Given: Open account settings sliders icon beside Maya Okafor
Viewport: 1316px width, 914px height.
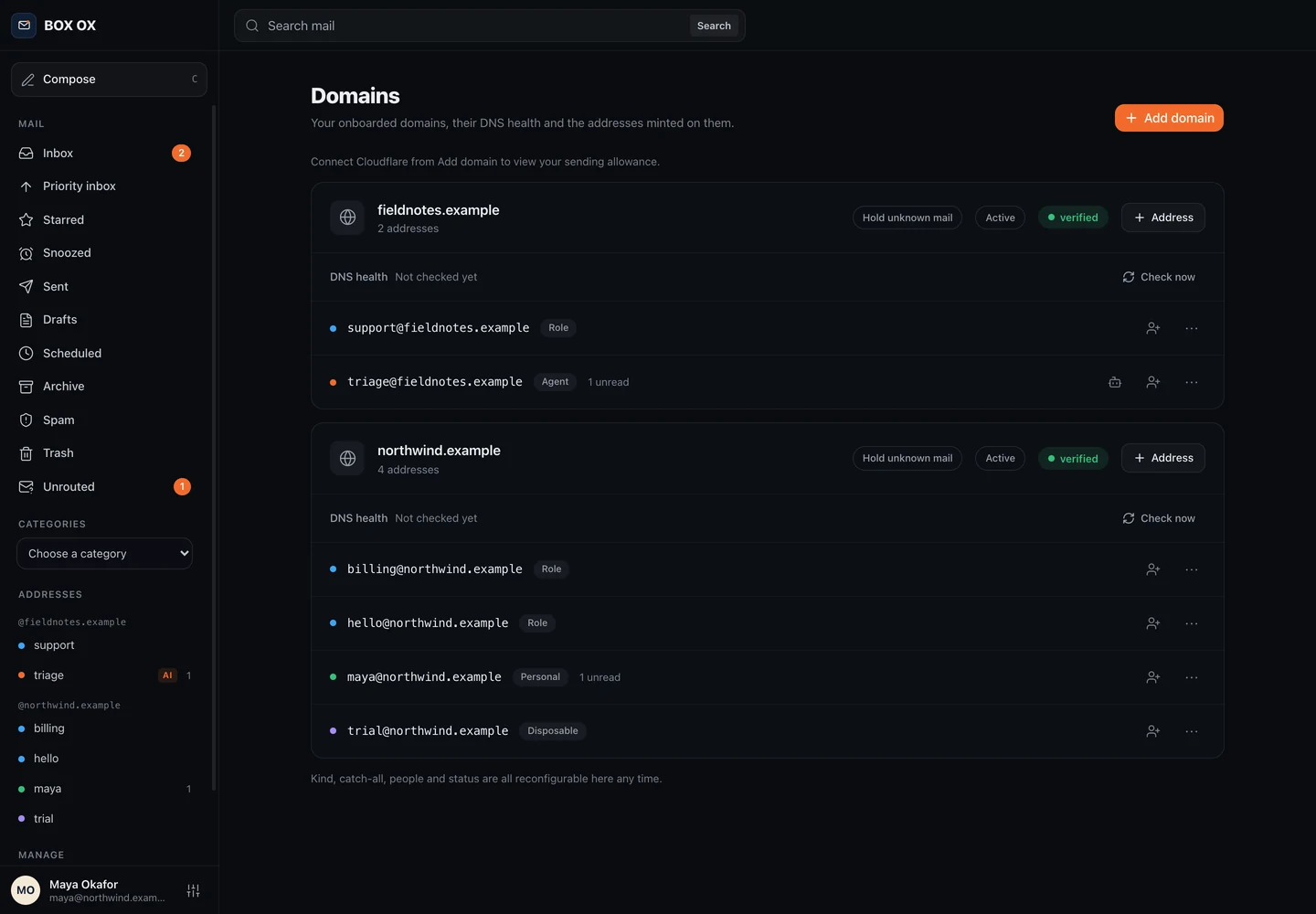Looking at the screenshot, I should point(194,890).
